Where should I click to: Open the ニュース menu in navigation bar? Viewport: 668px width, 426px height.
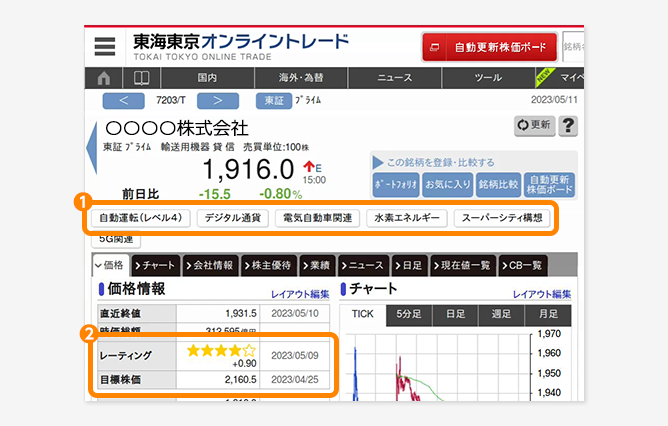(x=394, y=78)
